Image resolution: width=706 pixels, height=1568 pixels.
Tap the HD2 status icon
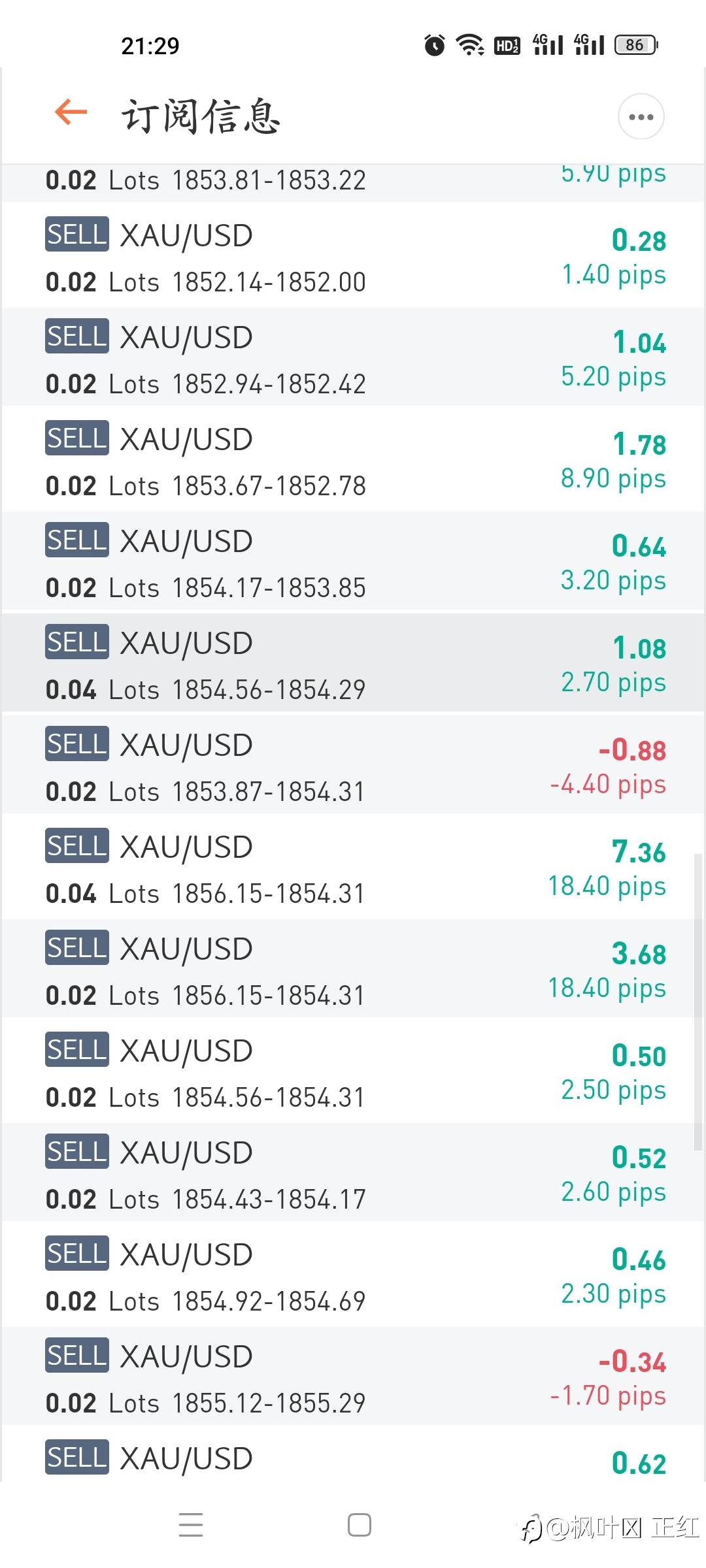coord(507,46)
